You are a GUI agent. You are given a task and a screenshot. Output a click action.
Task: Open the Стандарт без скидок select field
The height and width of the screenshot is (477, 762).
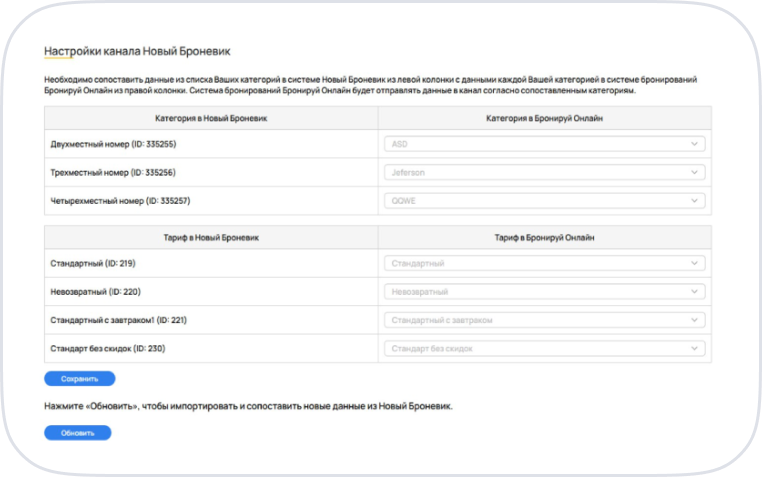pos(544,348)
